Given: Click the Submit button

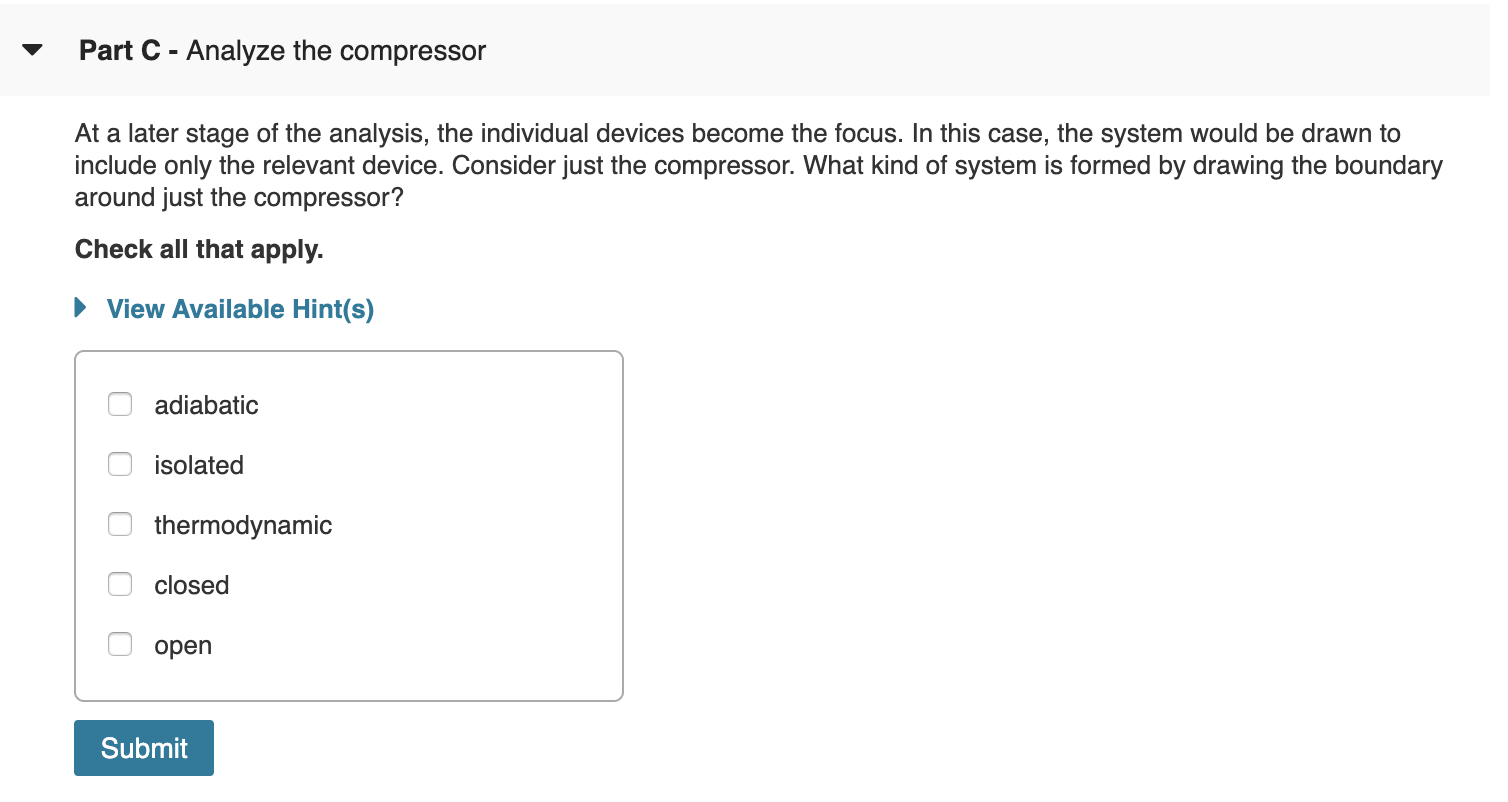Looking at the screenshot, I should click(143, 747).
